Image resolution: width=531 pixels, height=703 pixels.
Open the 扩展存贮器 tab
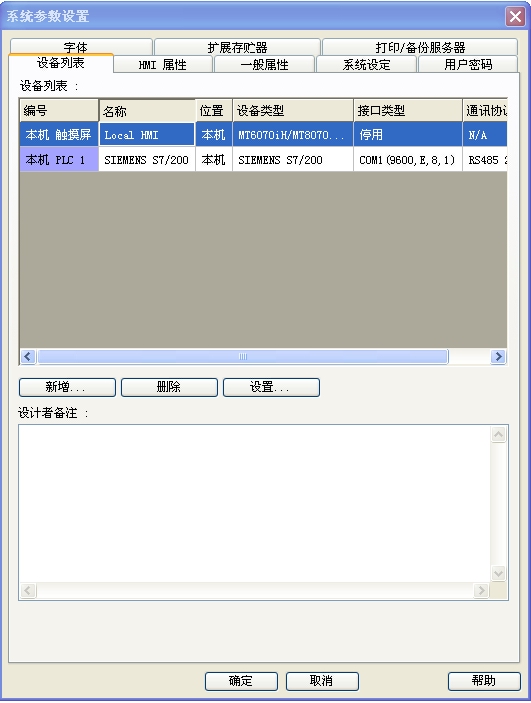click(237, 47)
